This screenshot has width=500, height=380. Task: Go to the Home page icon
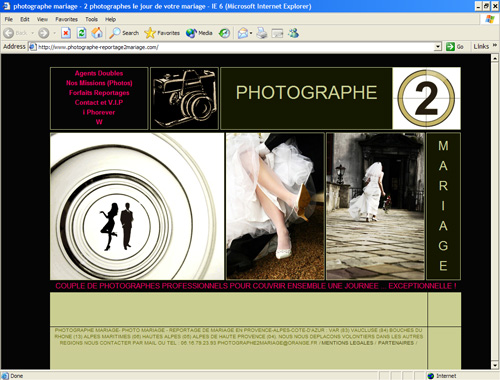(97, 33)
